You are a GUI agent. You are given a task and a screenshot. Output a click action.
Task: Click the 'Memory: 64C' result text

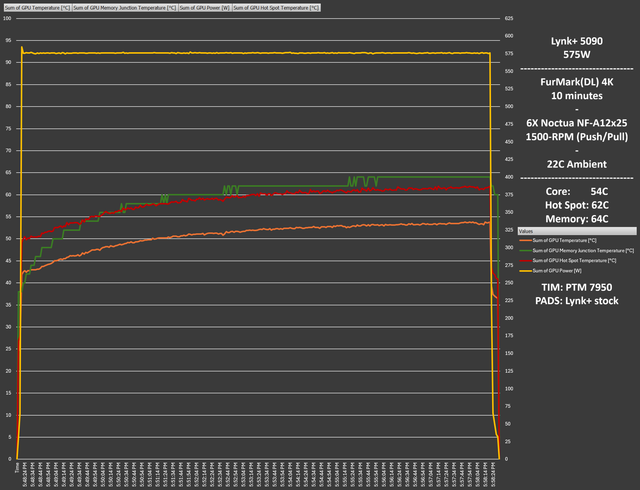(x=577, y=219)
